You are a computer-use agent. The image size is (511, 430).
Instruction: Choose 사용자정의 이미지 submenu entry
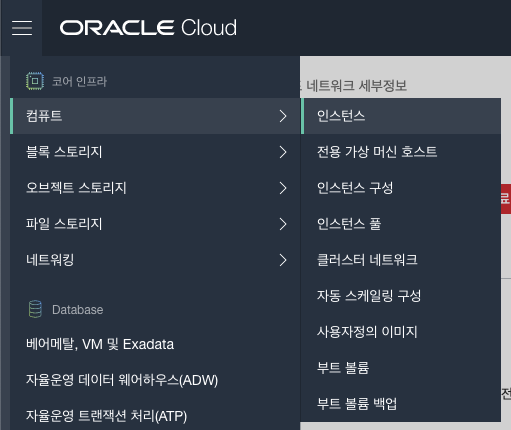point(401,332)
